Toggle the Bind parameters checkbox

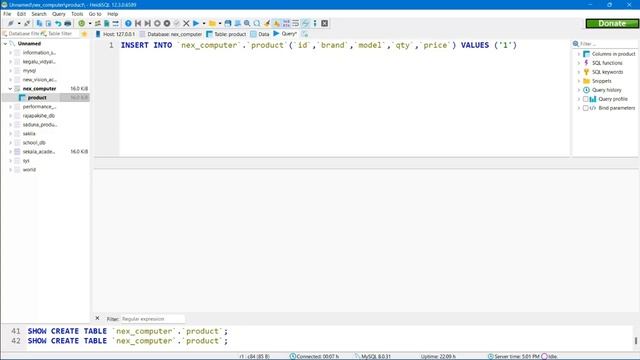[x=585, y=108]
